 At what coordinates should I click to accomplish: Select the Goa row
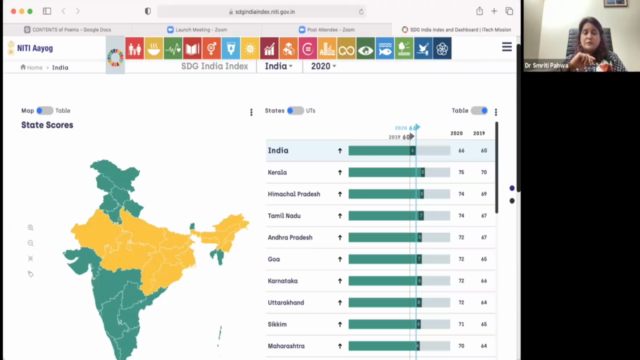point(380,259)
